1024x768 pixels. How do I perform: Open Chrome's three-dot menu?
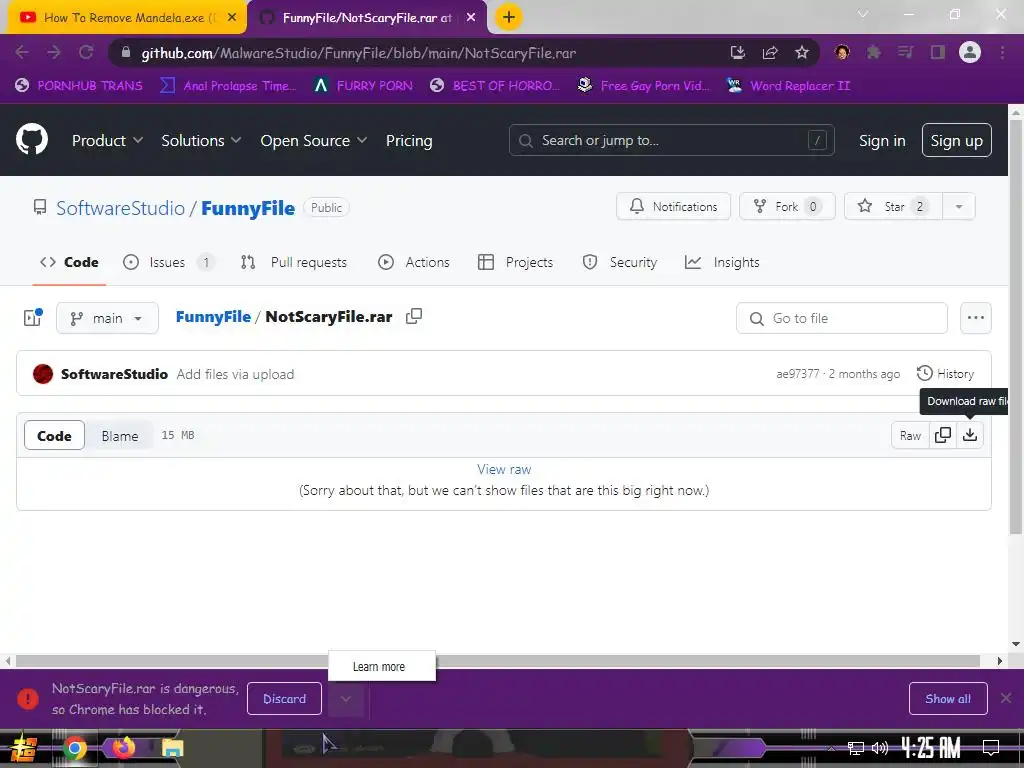pyautogui.click(x=1002, y=52)
